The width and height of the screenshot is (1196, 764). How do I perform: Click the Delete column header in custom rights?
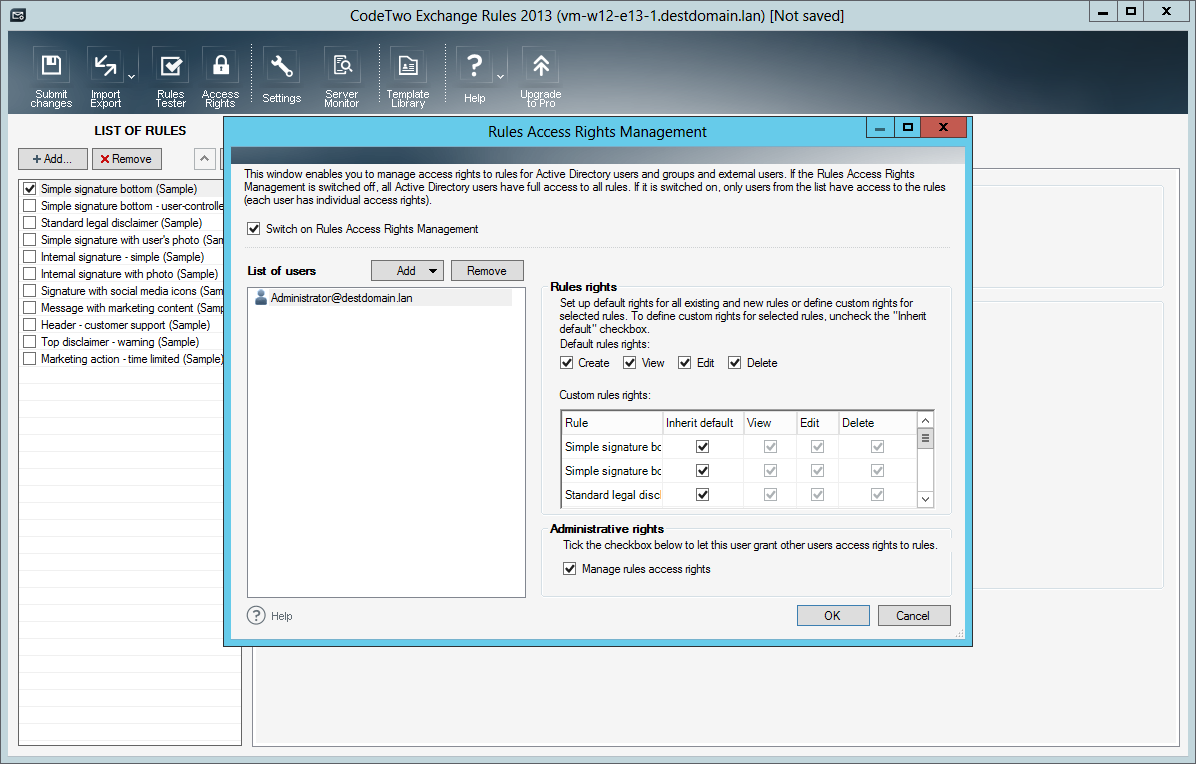coord(876,422)
